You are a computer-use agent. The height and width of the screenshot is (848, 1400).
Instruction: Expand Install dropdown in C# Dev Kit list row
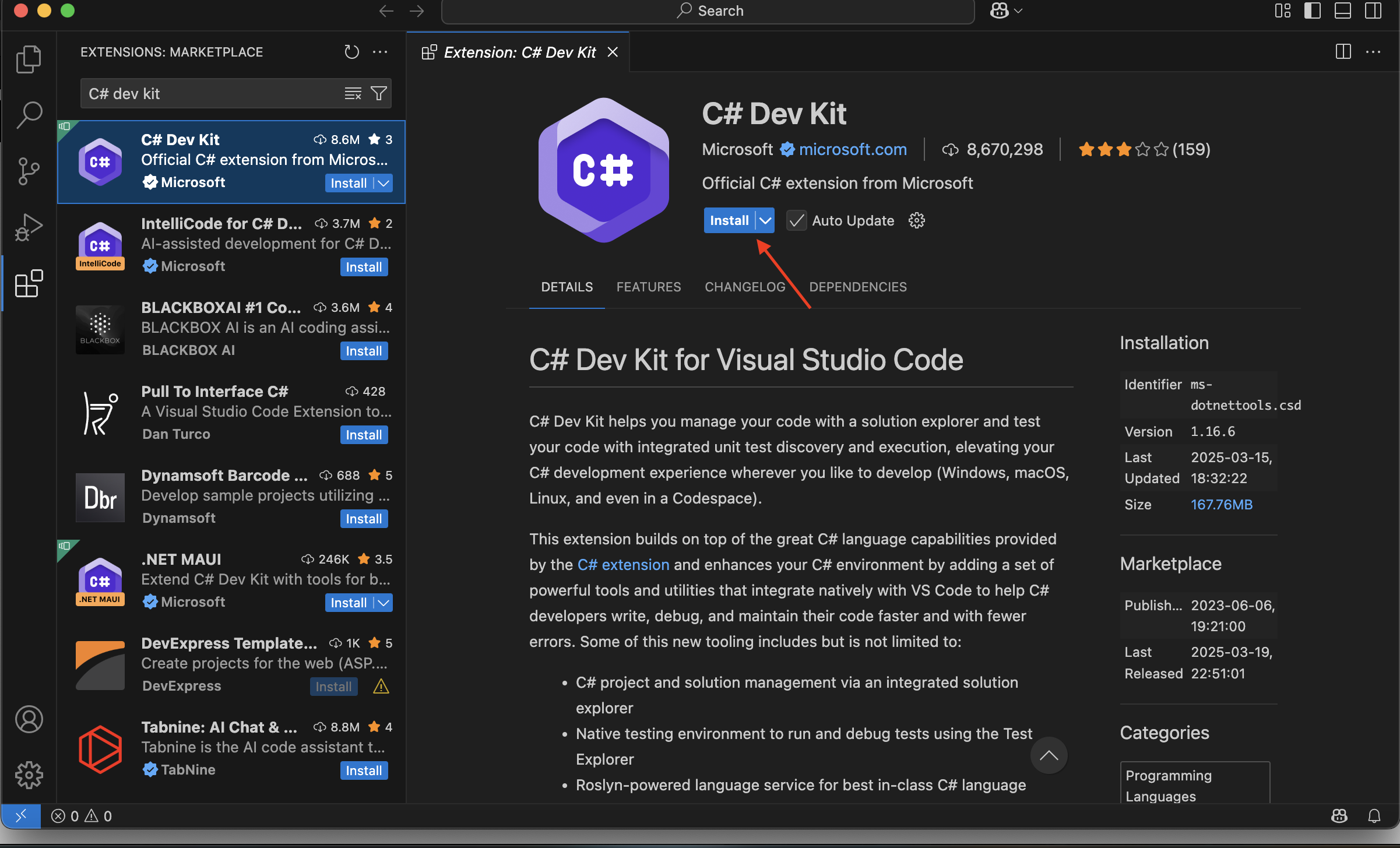coord(384,183)
